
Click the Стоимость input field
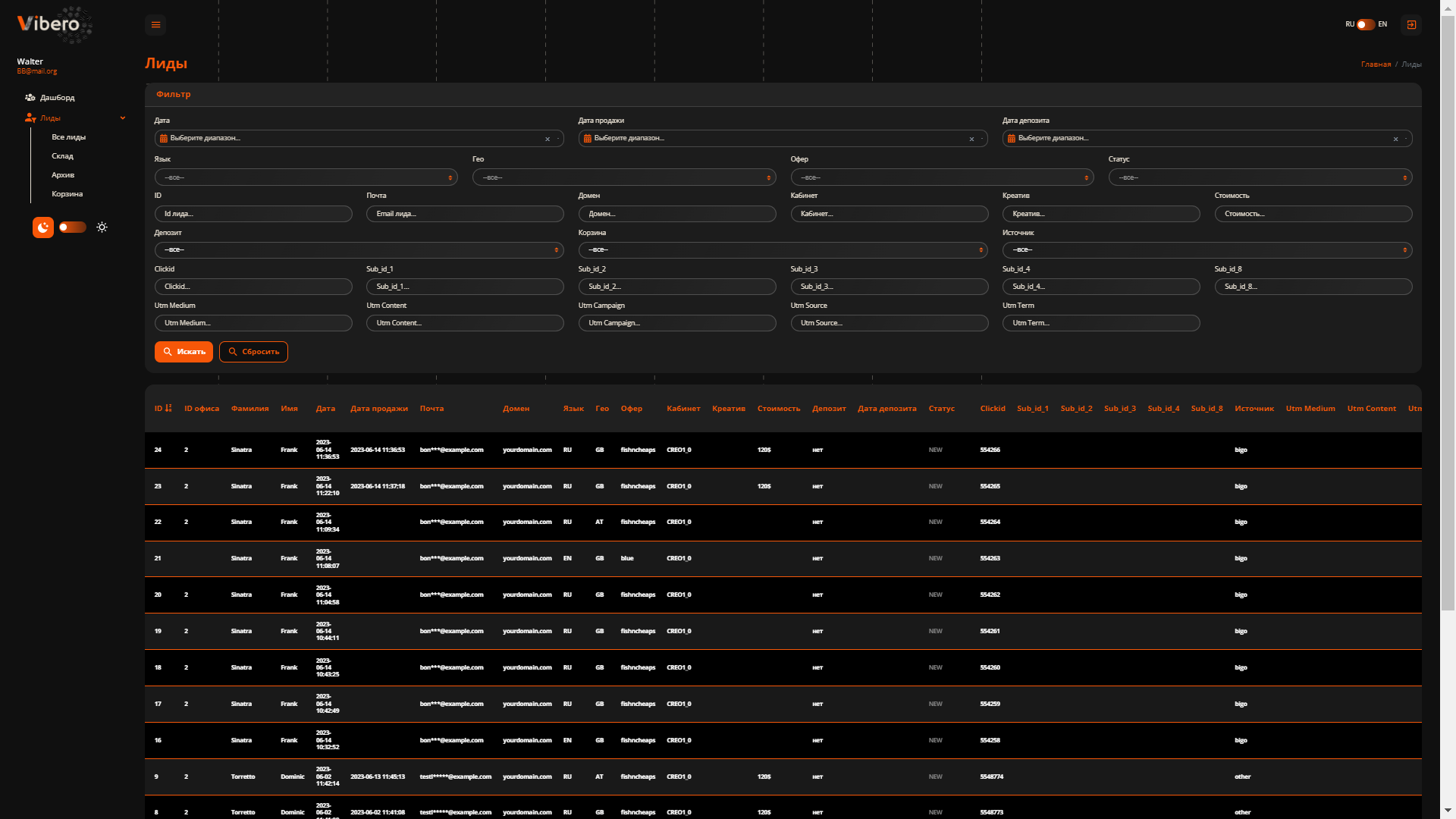(1313, 214)
